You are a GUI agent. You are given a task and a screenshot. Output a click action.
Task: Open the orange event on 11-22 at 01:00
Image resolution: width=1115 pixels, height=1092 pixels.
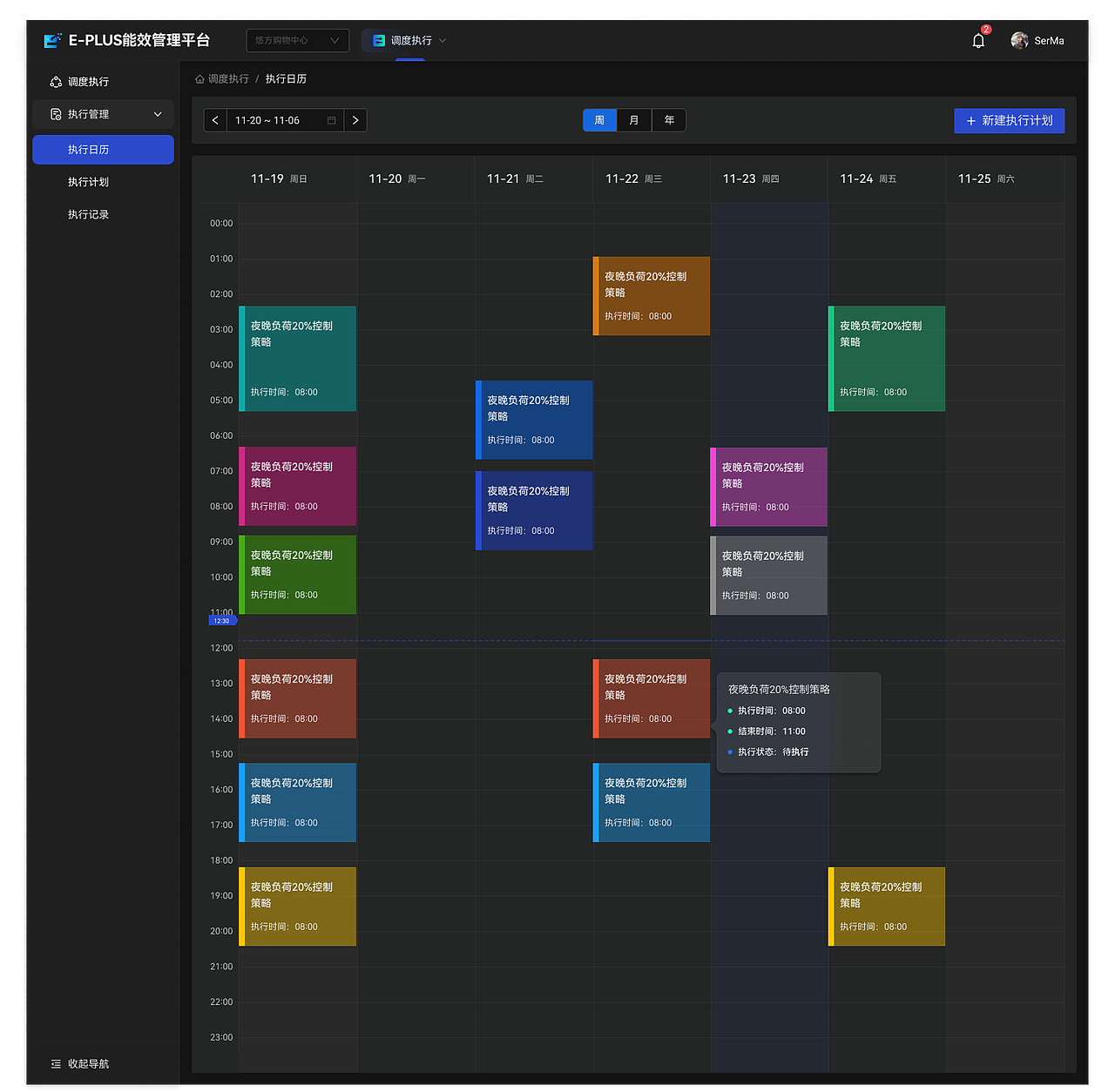652,296
